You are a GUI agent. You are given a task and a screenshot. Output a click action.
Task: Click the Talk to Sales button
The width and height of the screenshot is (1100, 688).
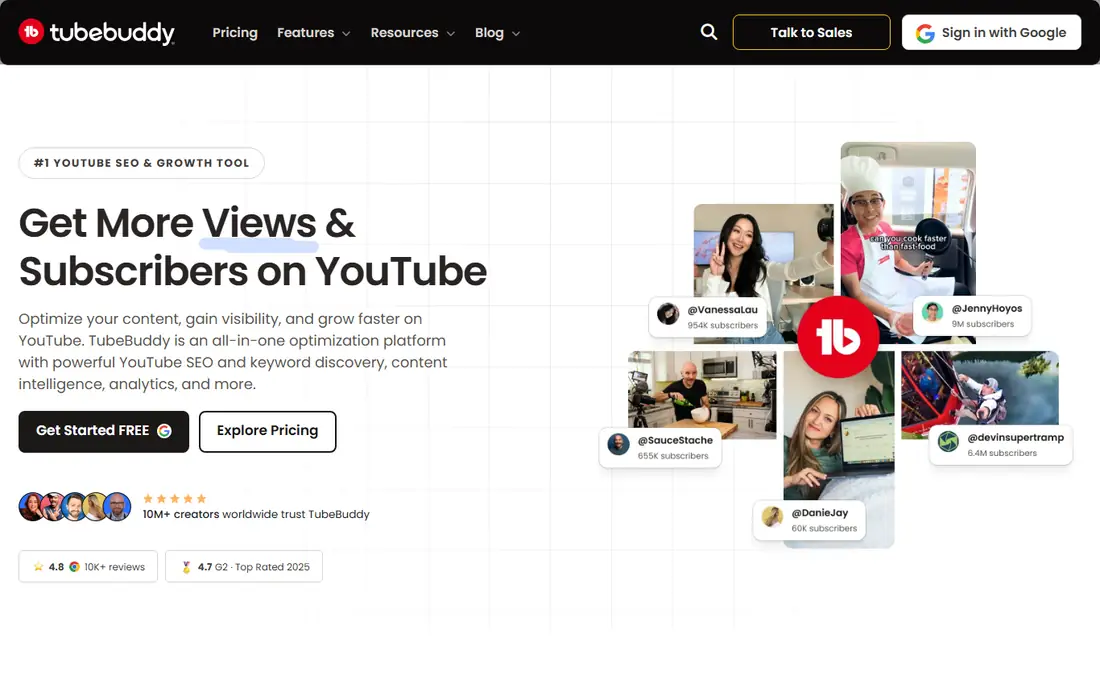(811, 32)
